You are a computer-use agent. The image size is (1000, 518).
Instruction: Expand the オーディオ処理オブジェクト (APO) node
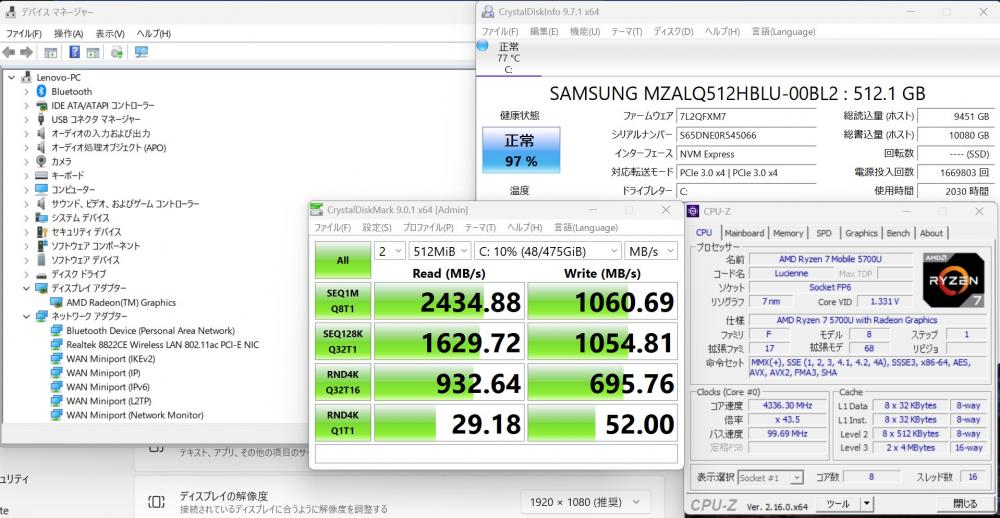(26, 147)
